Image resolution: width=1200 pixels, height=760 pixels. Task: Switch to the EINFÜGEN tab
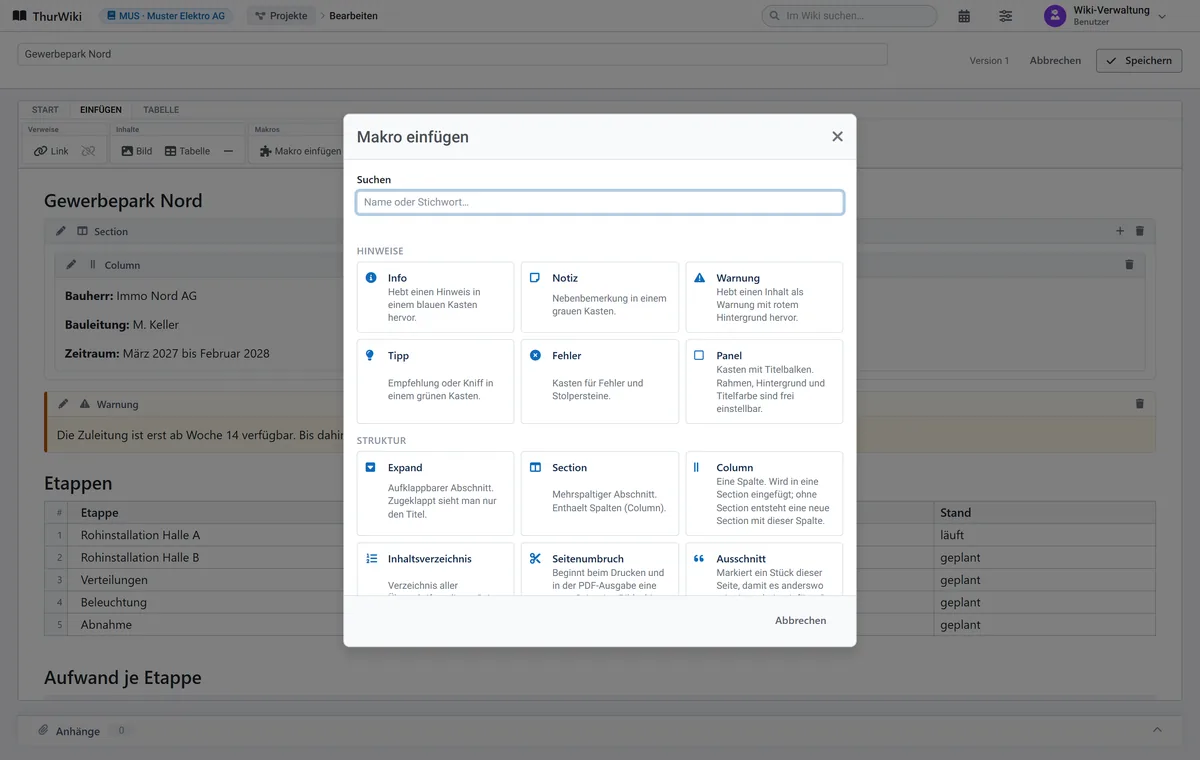(101, 110)
